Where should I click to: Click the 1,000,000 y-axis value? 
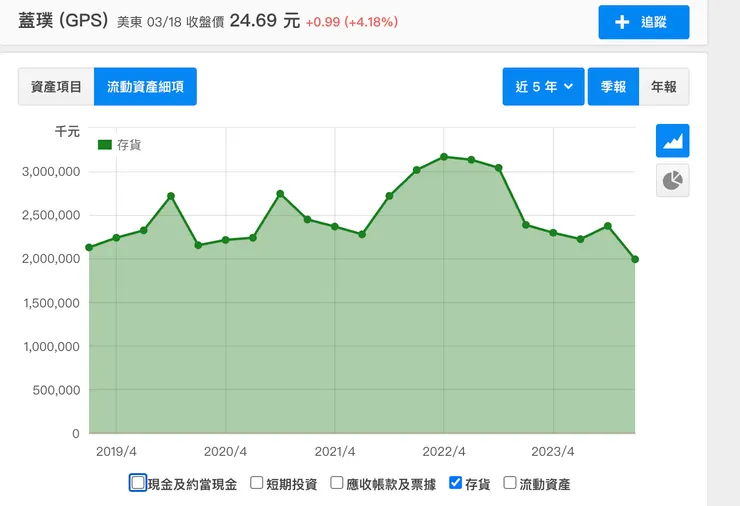tap(51, 347)
